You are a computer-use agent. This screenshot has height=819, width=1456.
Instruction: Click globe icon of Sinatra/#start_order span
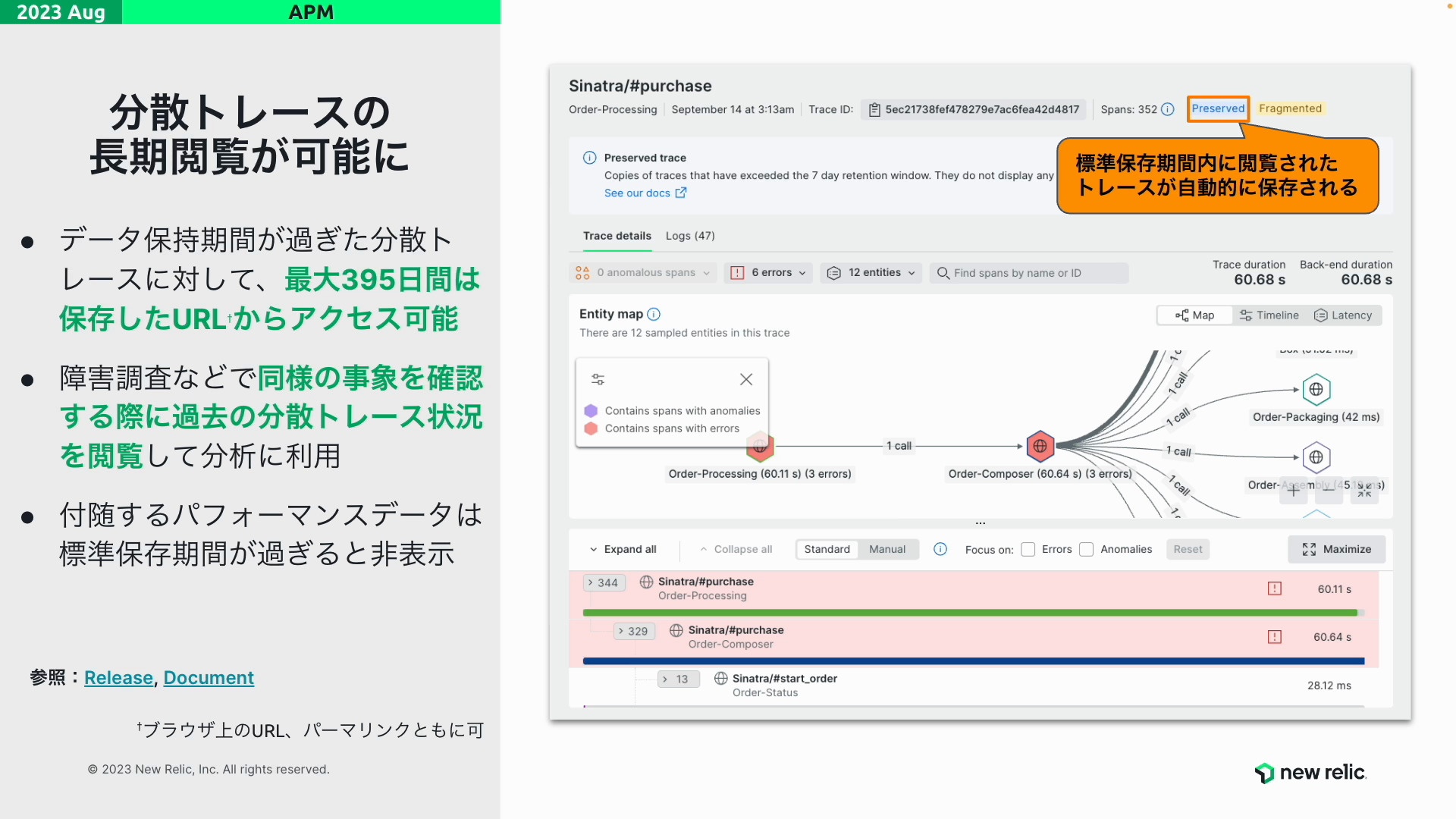pyautogui.click(x=721, y=679)
